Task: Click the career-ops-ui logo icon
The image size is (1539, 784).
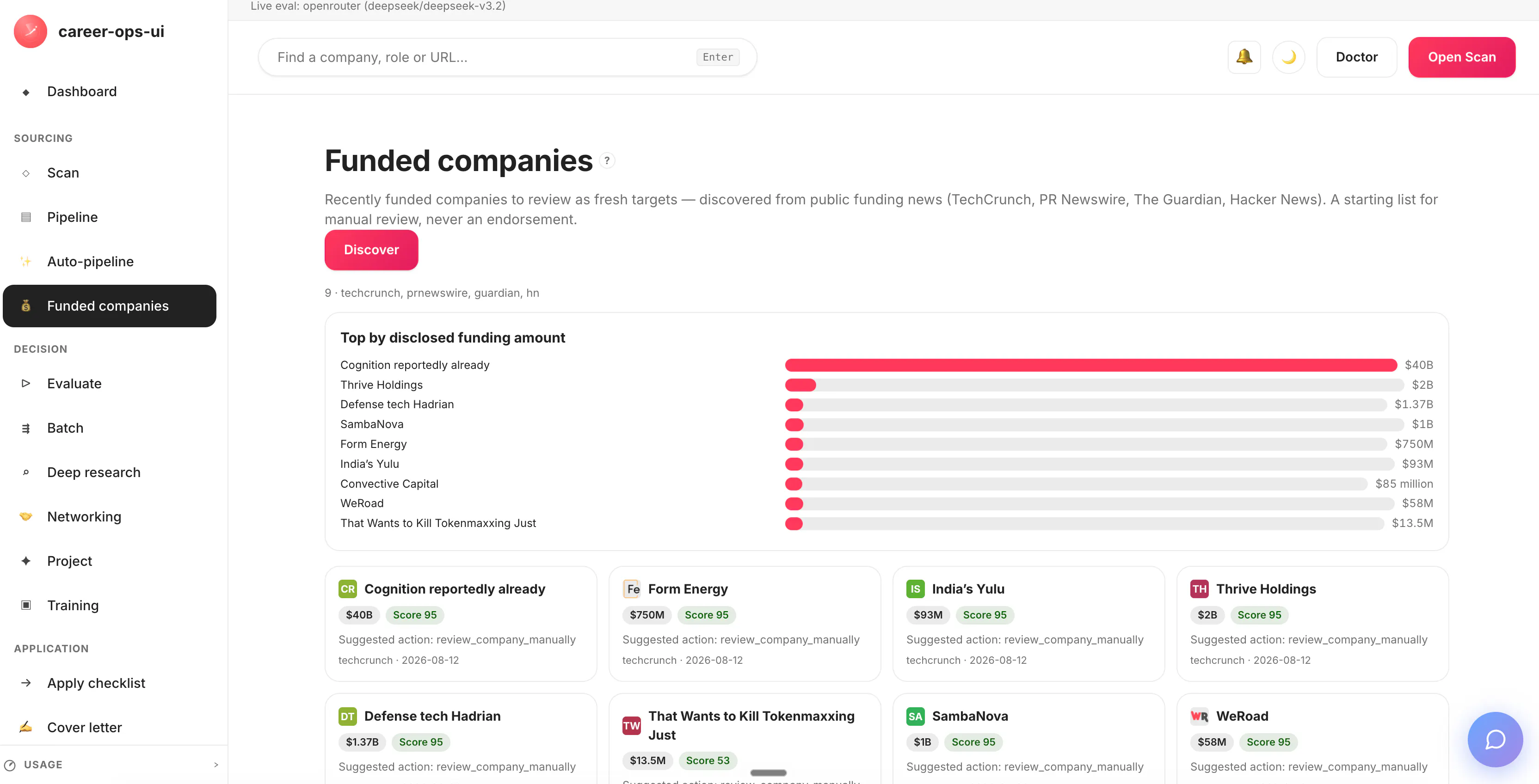Action: pyautogui.click(x=31, y=31)
